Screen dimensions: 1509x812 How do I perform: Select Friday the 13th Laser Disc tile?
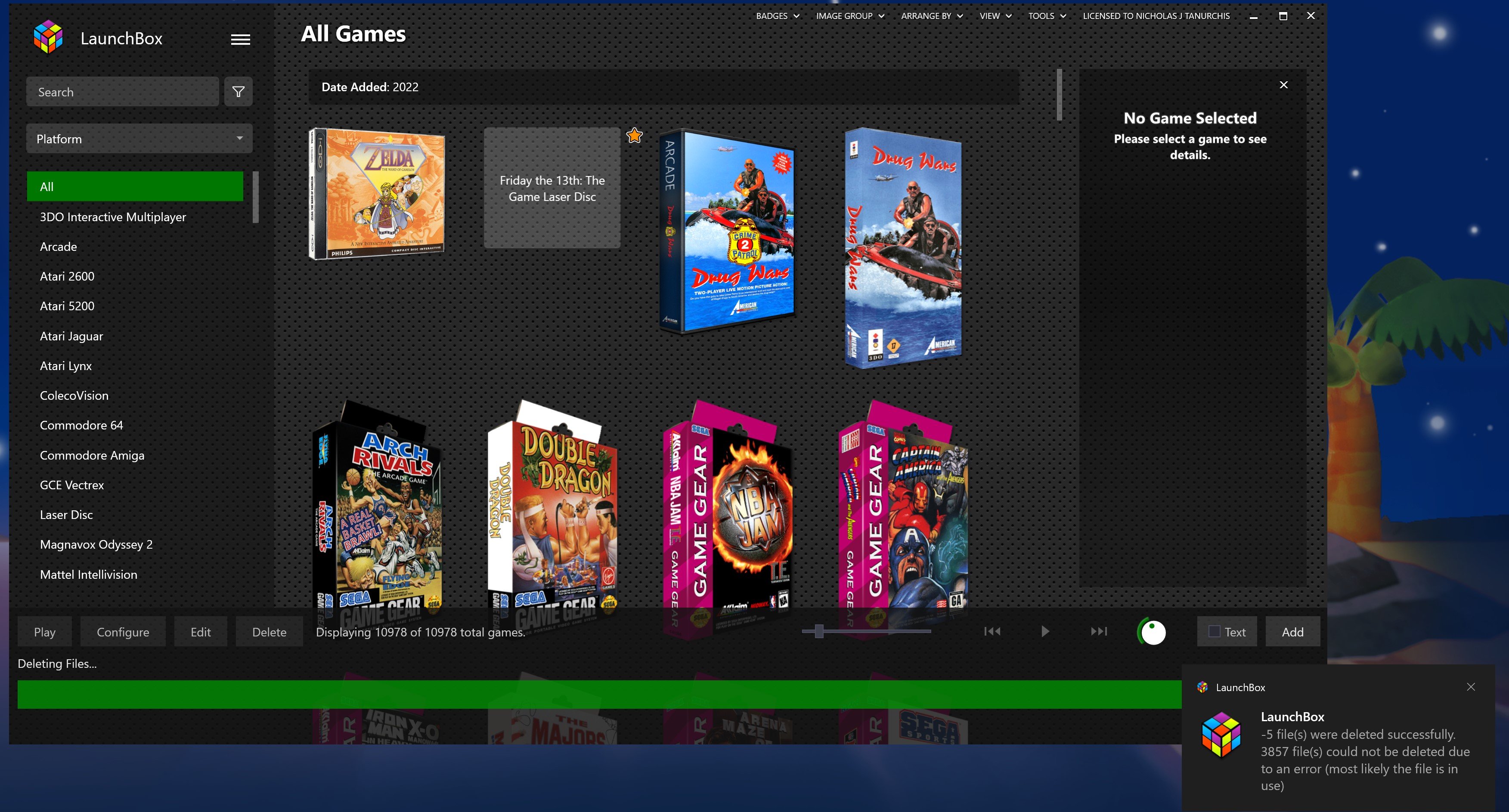[552, 188]
